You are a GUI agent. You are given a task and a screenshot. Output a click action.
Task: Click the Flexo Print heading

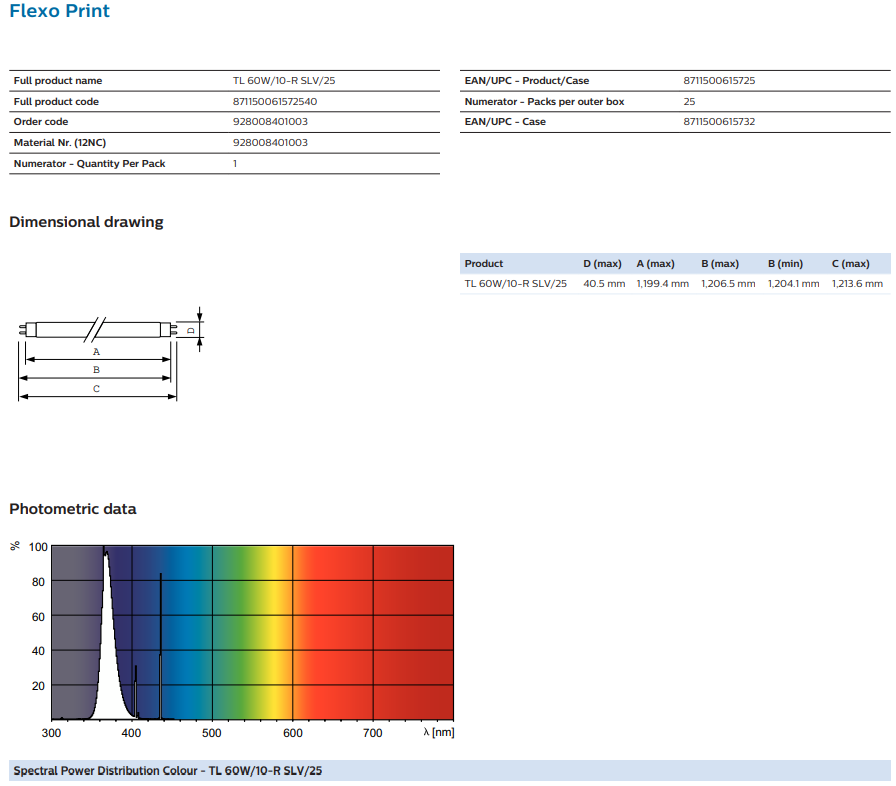(59, 11)
